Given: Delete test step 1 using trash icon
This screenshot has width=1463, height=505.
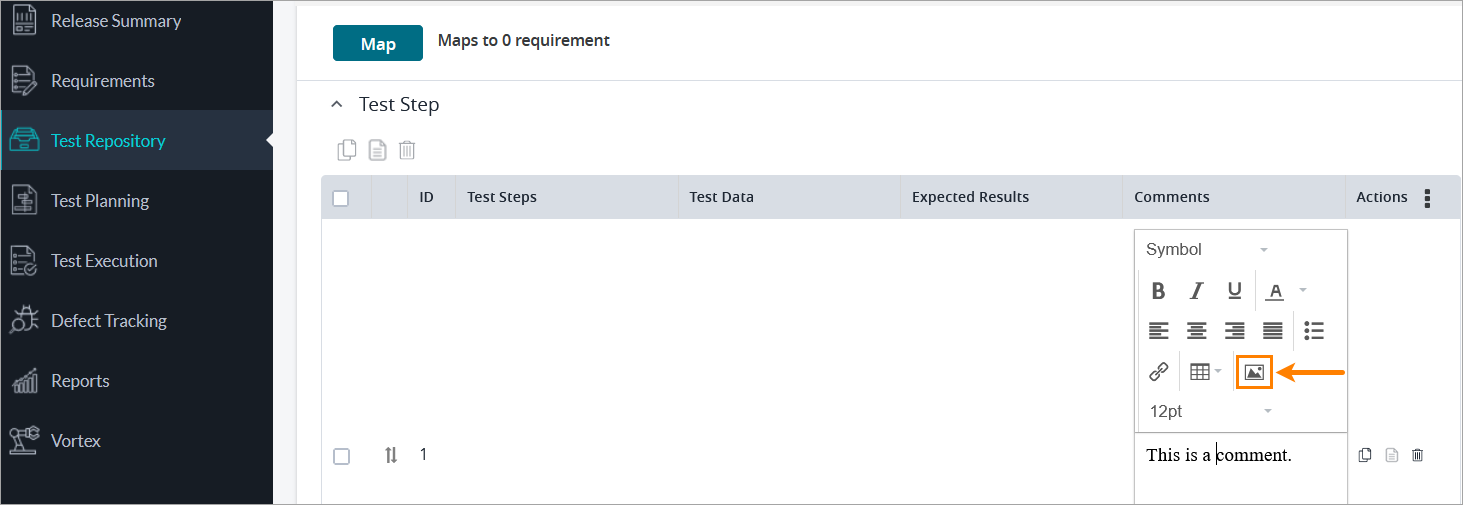Looking at the screenshot, I should pyautogui.click(x=1417, y=456).
